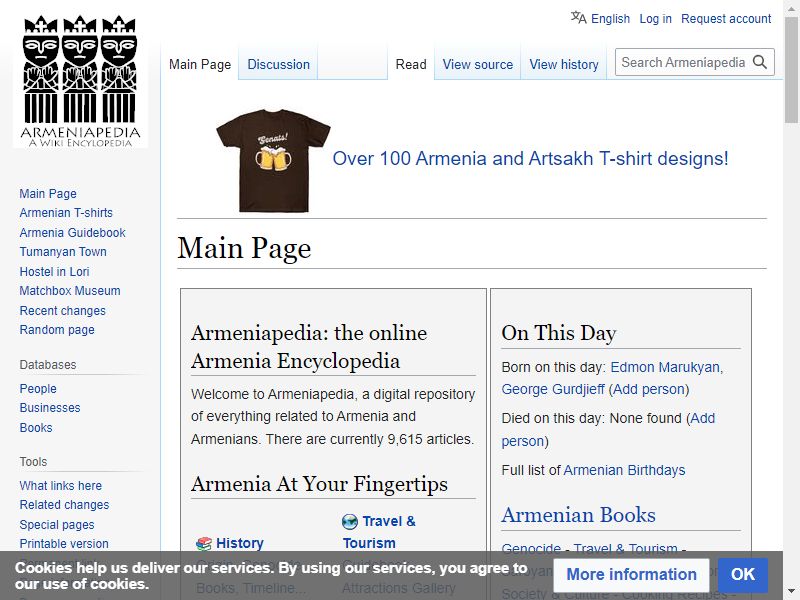Choose the English language link
The width and height of the screenshot is (800, 600).
(610, 19)
